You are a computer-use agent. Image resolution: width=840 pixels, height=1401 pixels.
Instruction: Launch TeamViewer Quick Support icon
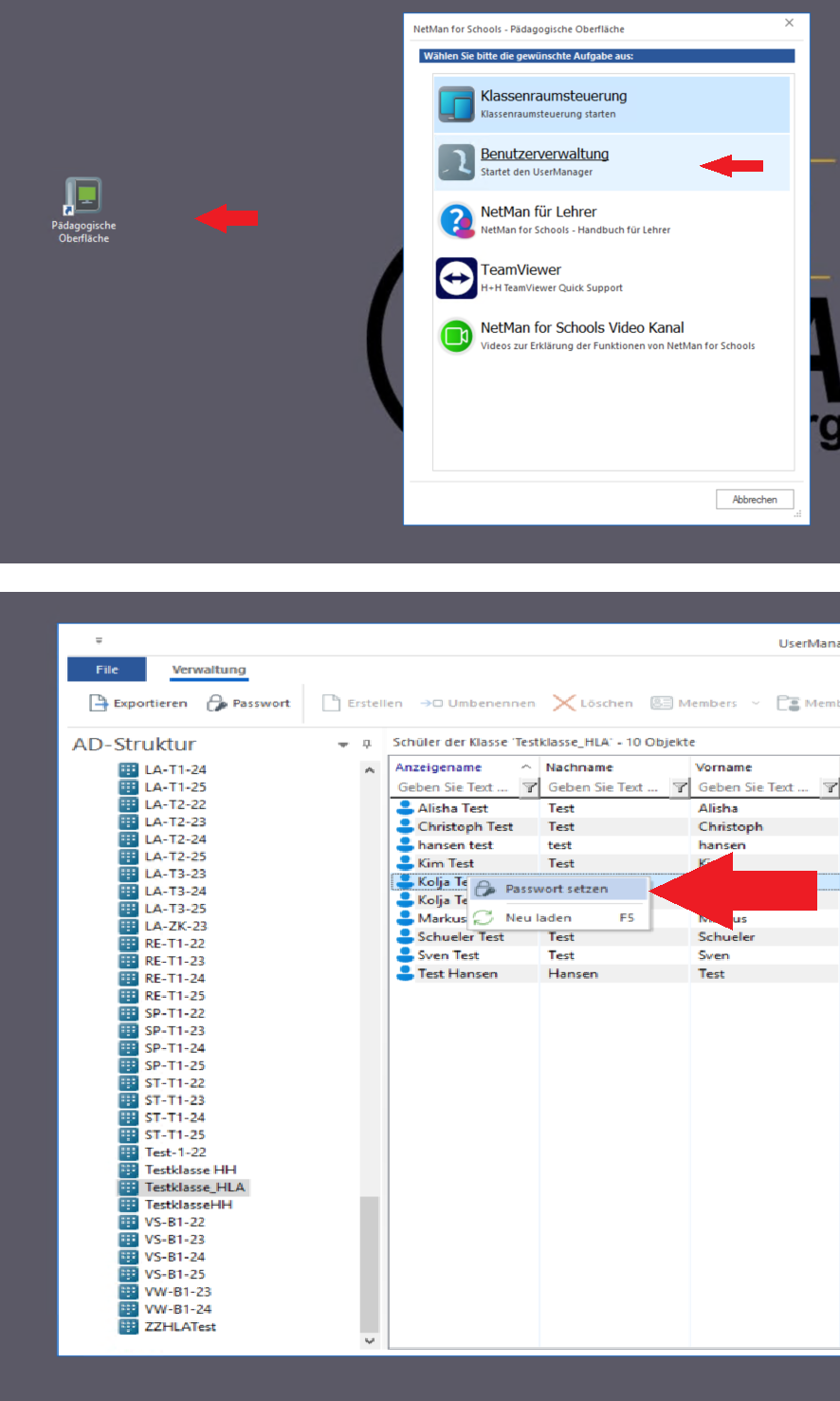point(456,278)
